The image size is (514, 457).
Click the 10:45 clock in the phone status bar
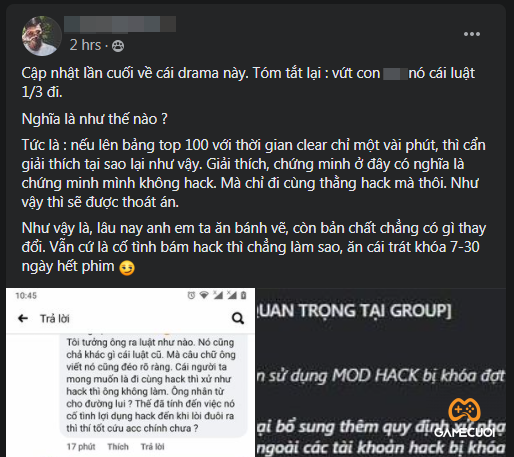[26, 296]
